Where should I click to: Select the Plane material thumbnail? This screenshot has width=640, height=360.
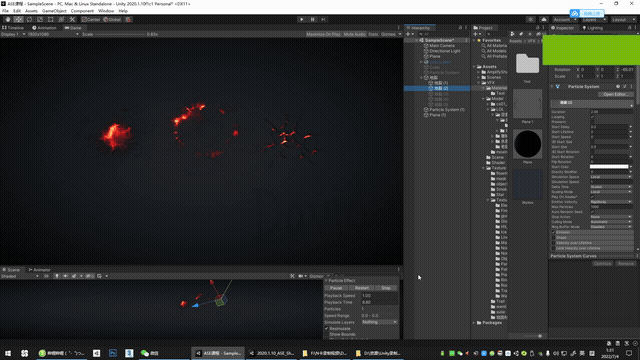click(x=527, y=144)
